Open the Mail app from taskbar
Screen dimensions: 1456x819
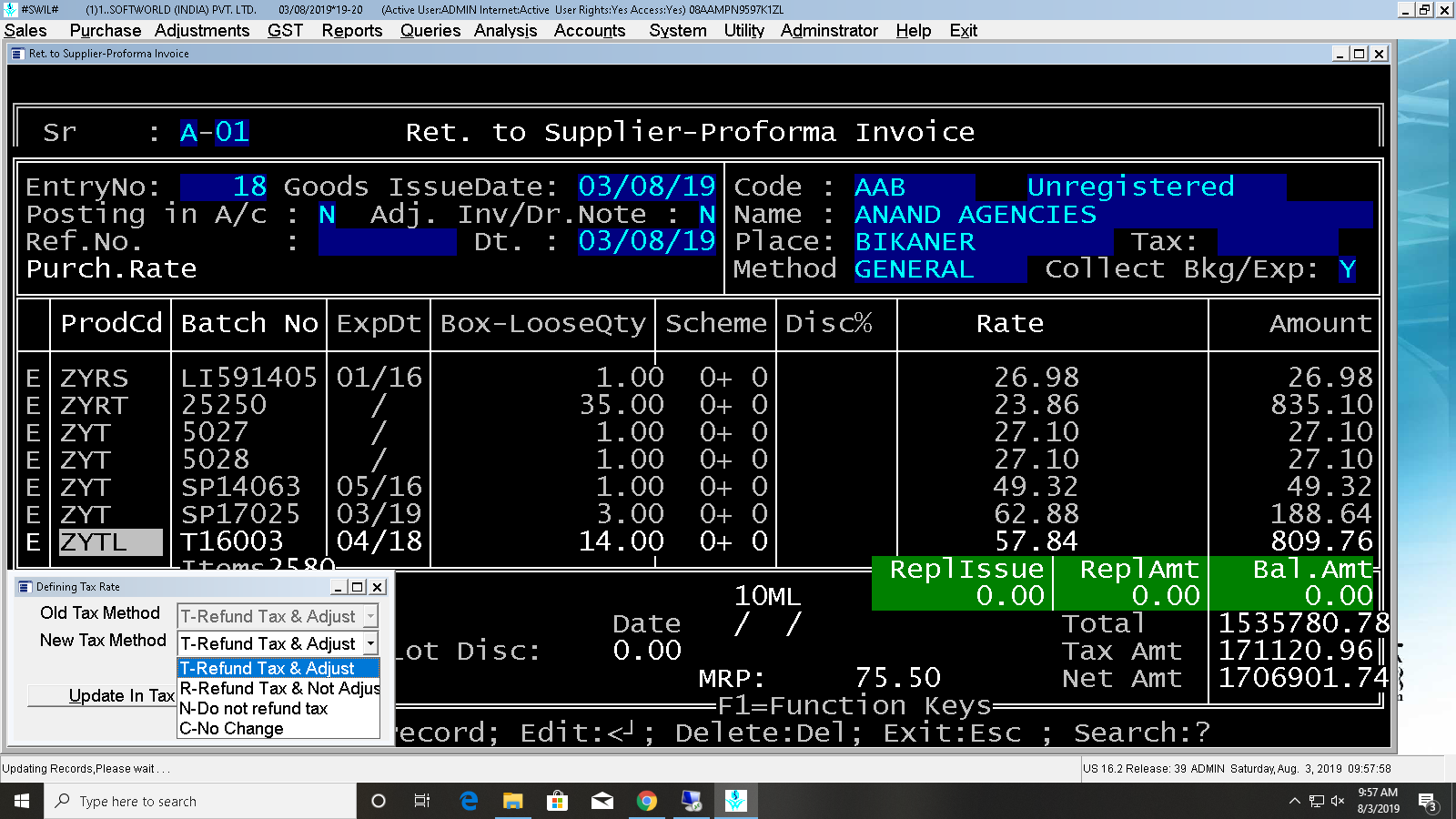point(602,801)
